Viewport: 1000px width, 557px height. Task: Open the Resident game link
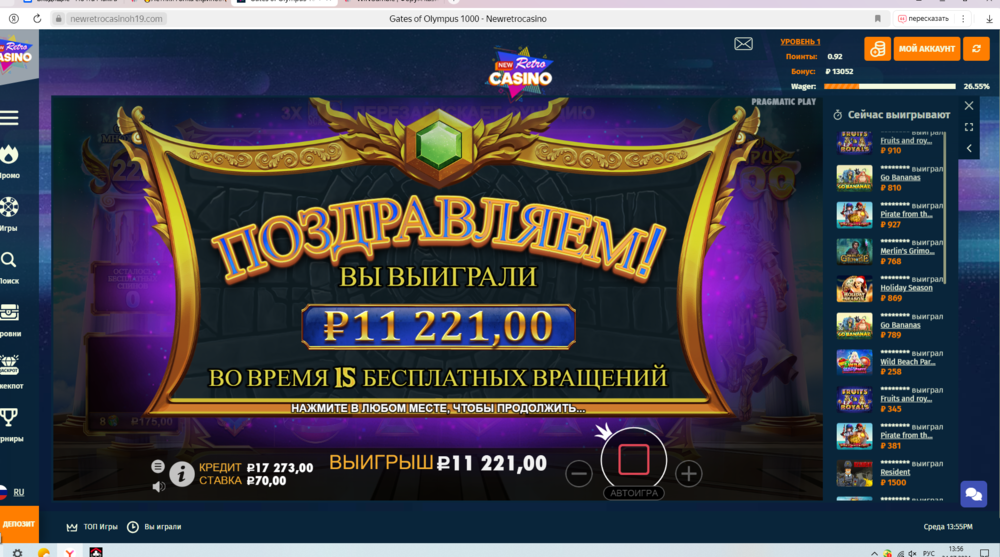895,472
